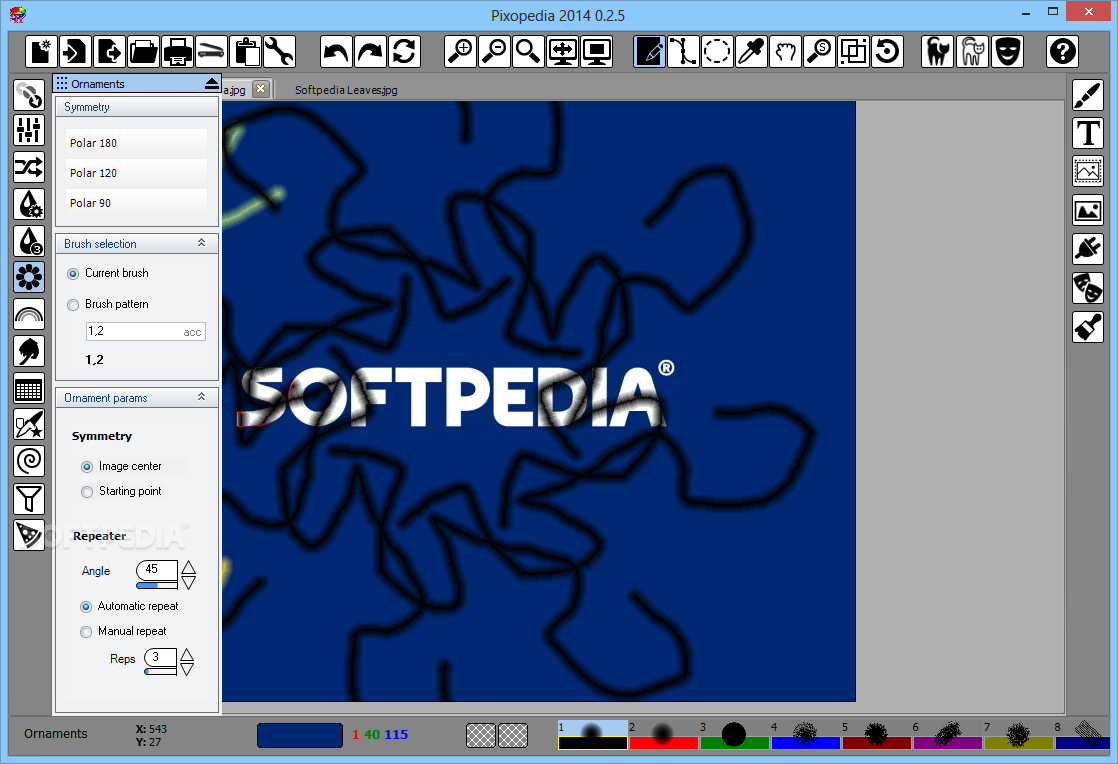Select brush preset 6 with purple swatch
Screen dimensions: 1118x764
coord(947,735)
